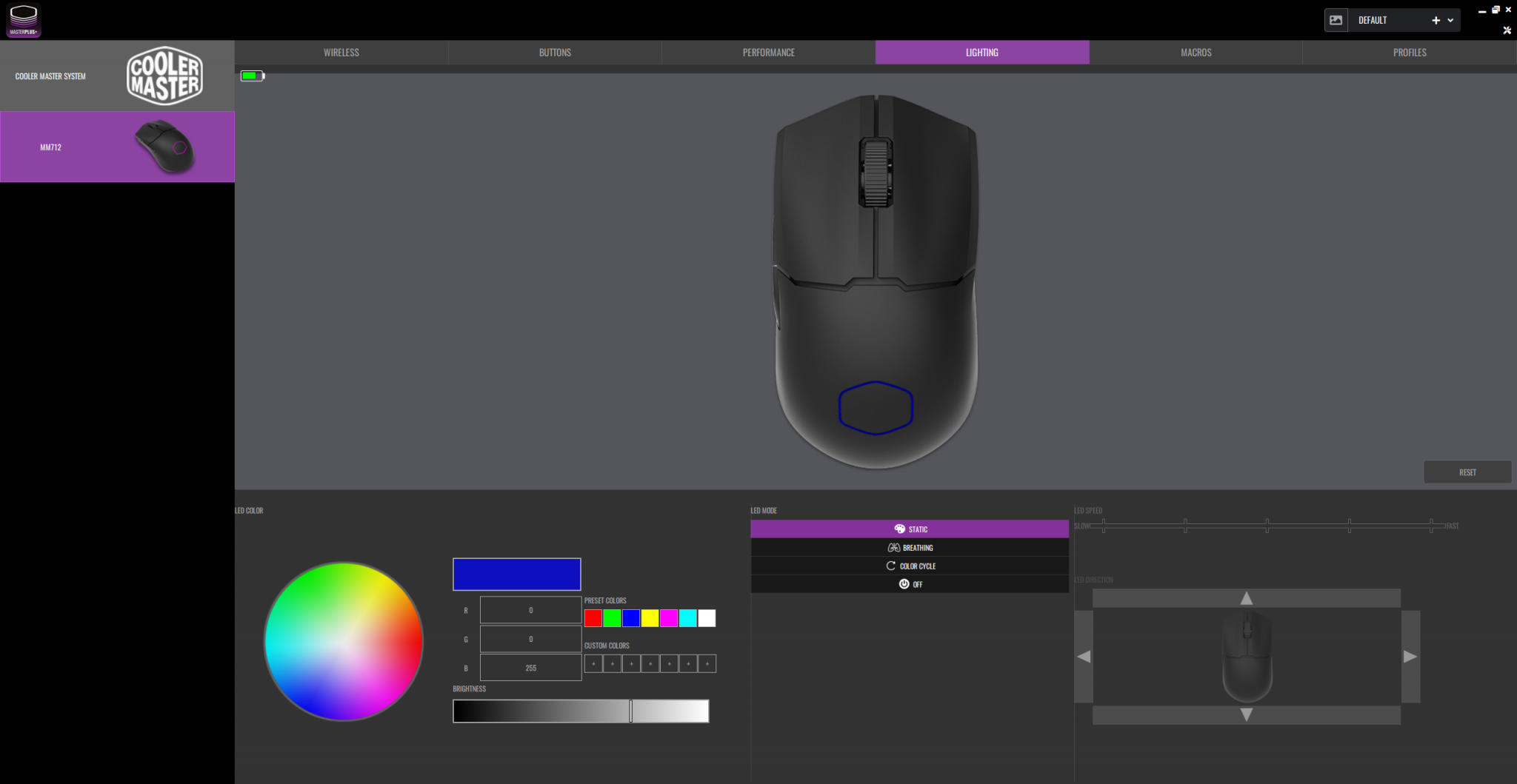Click Cooler Master System in the sidebar
This screenshot has height=784, width=1517.
click(50, 75)
